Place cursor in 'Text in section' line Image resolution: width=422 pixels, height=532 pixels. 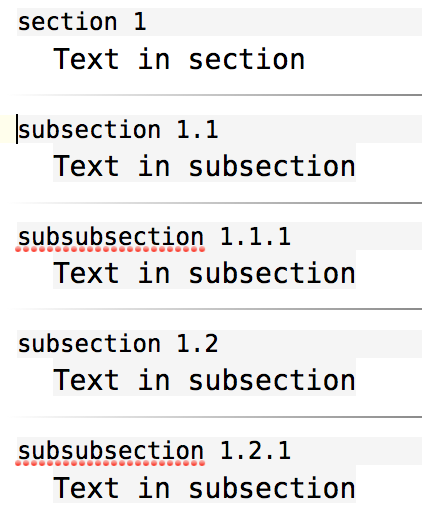click(179, 59)
